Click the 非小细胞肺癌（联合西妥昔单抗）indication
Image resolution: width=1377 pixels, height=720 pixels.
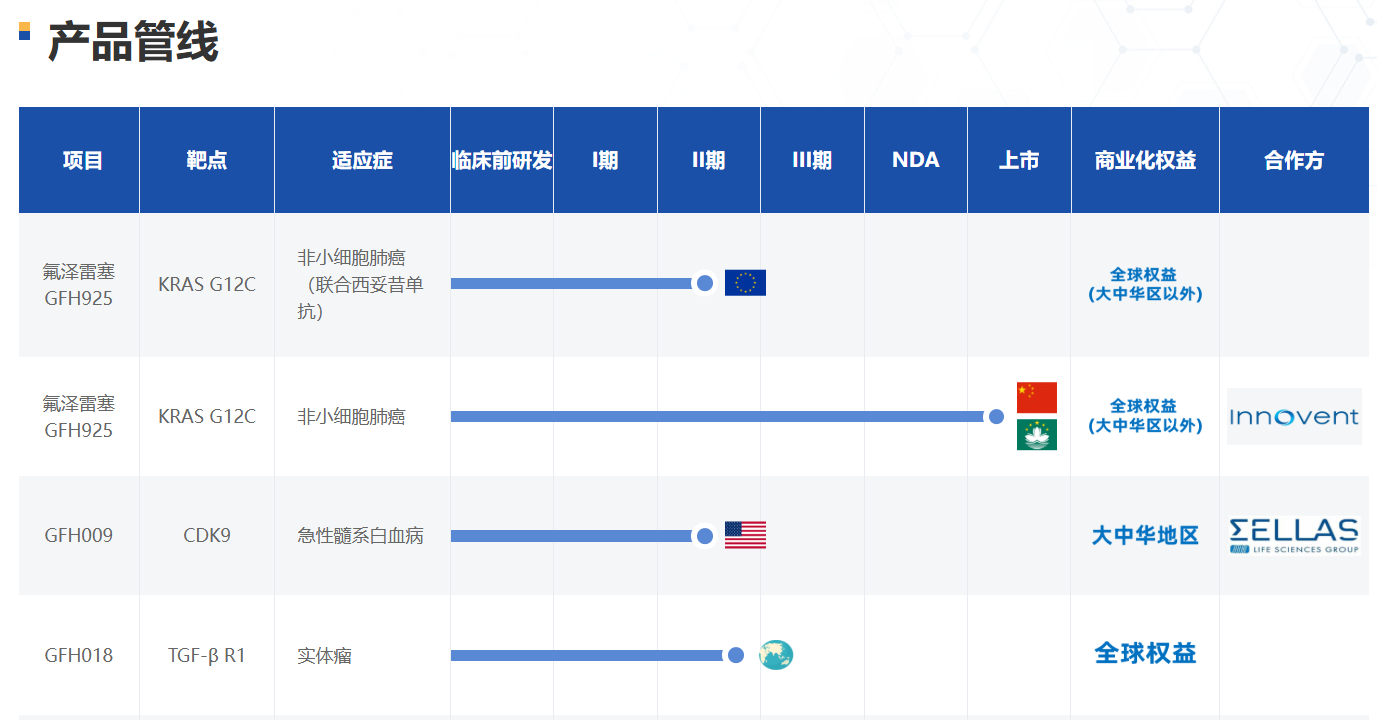(360, 285)
